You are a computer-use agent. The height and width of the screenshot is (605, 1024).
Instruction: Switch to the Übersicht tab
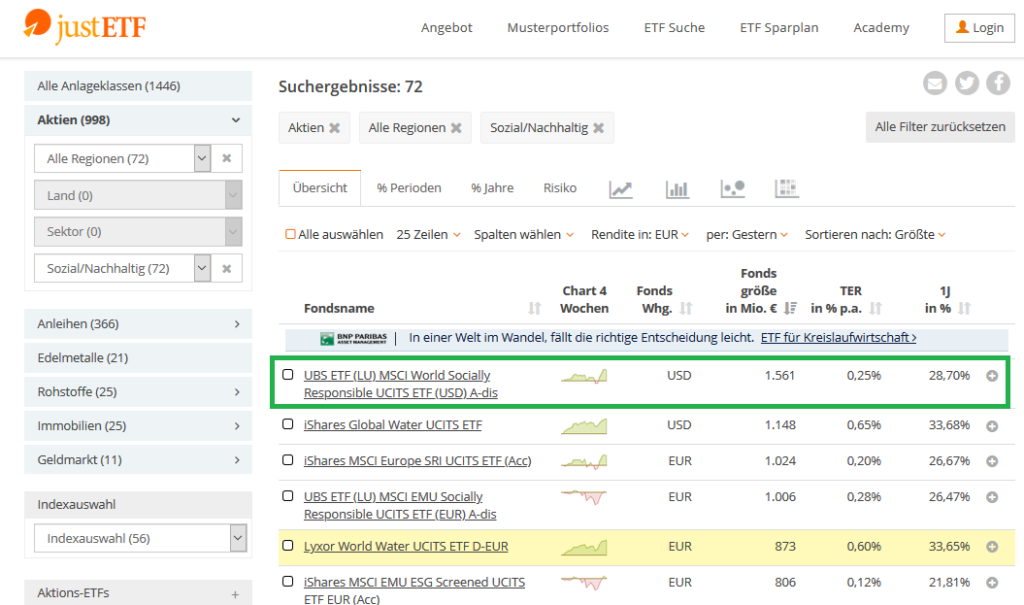click(320, 188)
